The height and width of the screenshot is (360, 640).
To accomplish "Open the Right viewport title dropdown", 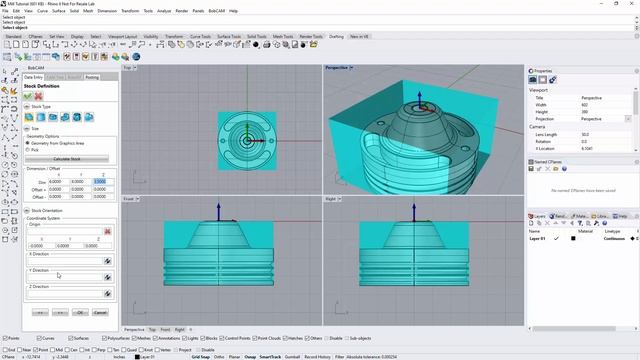I will coord(340,199).
